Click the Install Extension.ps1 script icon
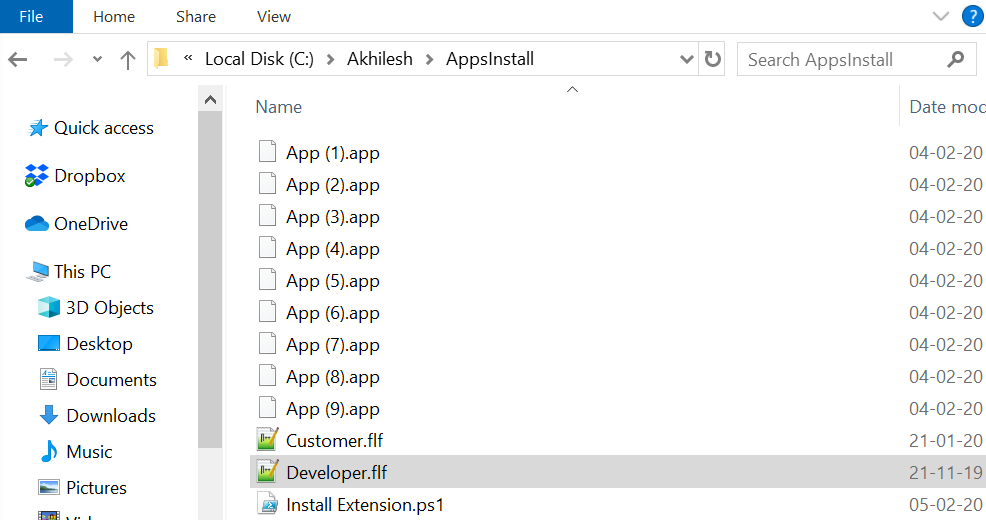Screen dimensions: 986x520 tap(267, 504)
